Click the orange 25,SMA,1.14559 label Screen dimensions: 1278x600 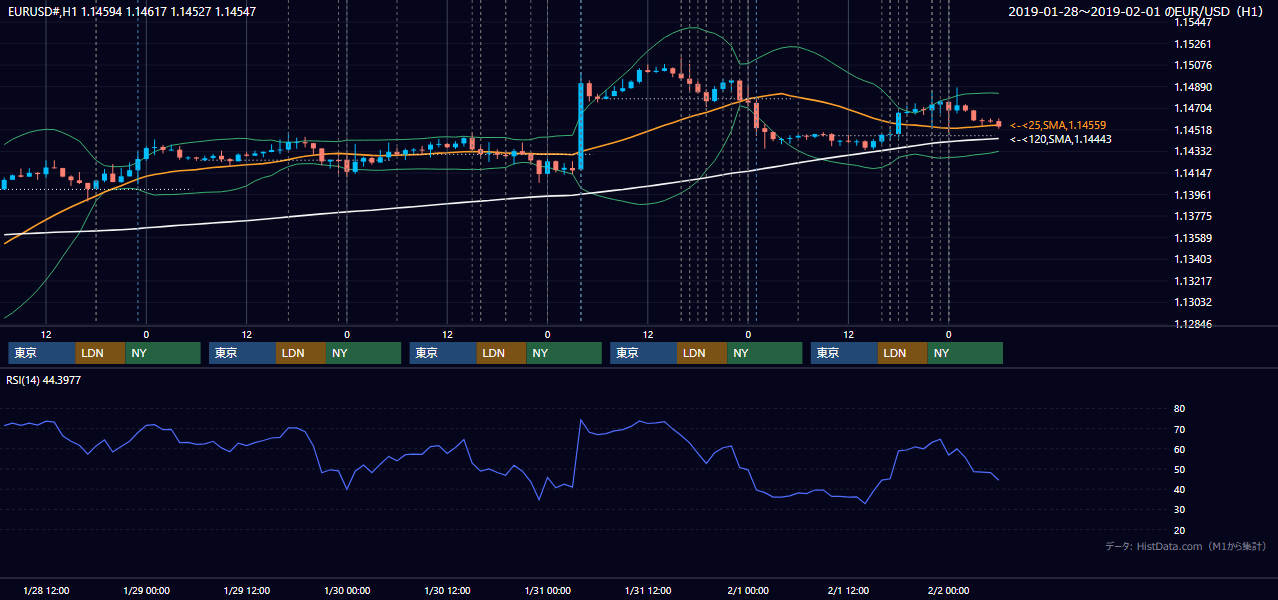[1058, 125]
